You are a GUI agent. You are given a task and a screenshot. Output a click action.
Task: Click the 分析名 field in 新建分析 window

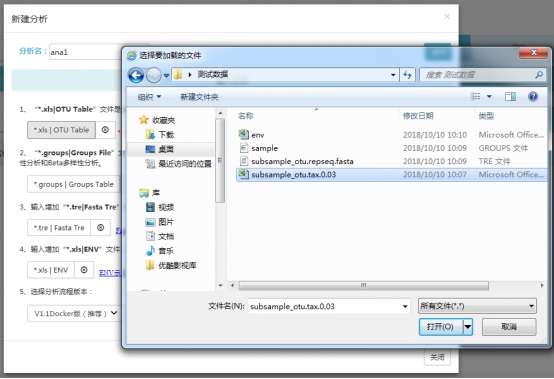(x=85, y=52)
